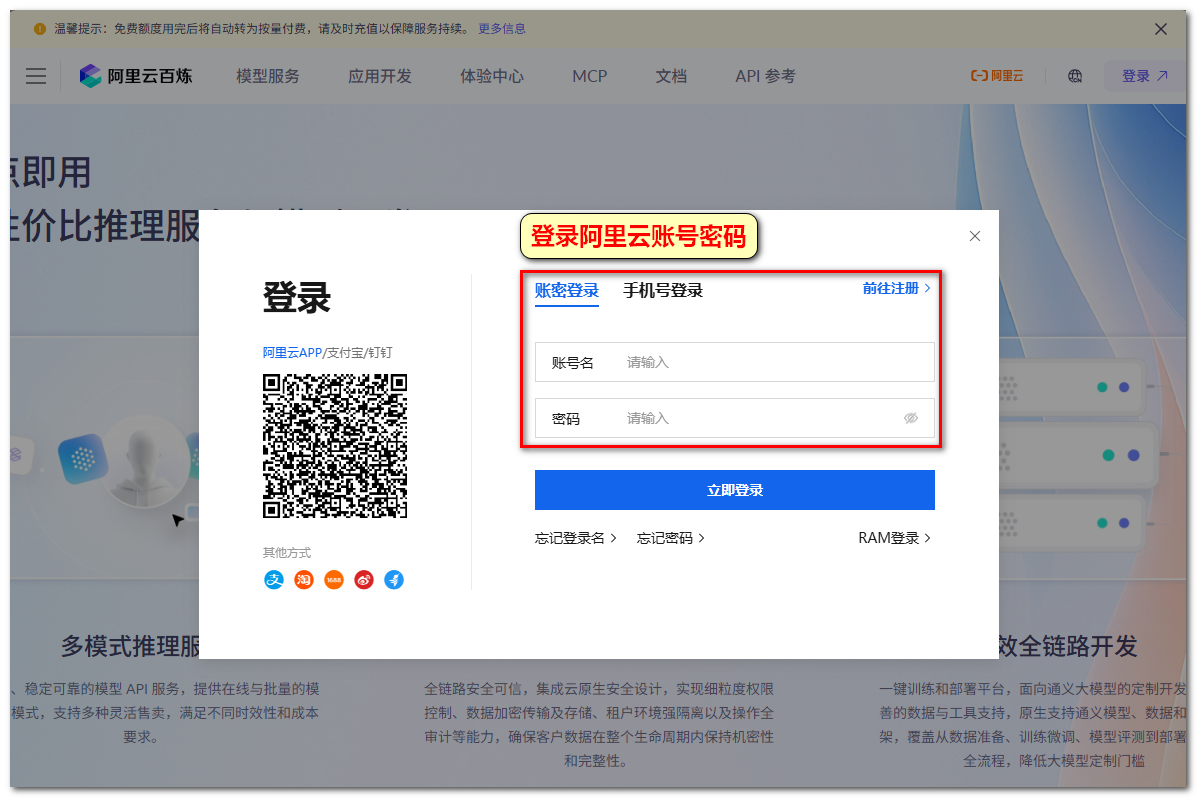The width and height of the screenshot is (1197, 798).
Task: Select the 1688 login icon
Action: point(334,580)
